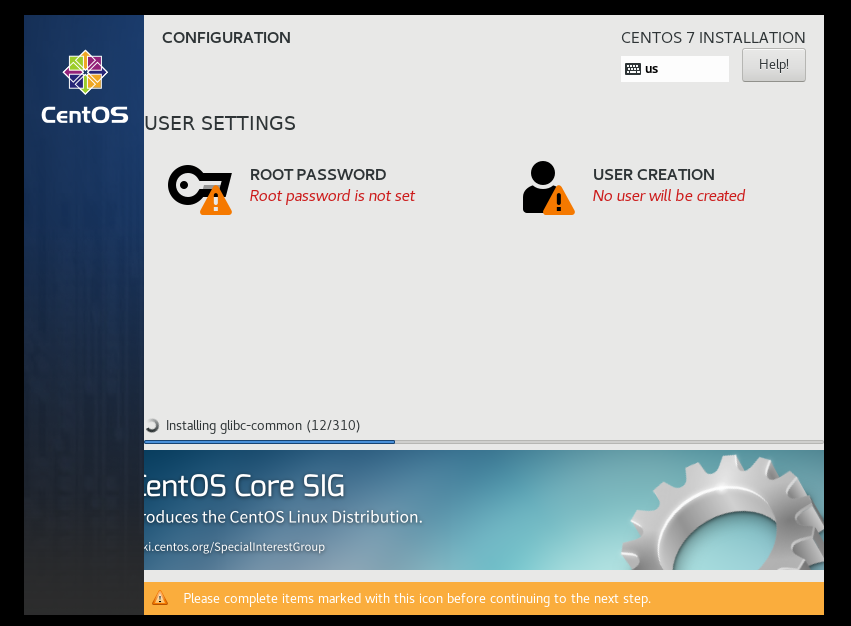
Task: Click the keyboard layout icon
Action: click(x=633, y=69)
